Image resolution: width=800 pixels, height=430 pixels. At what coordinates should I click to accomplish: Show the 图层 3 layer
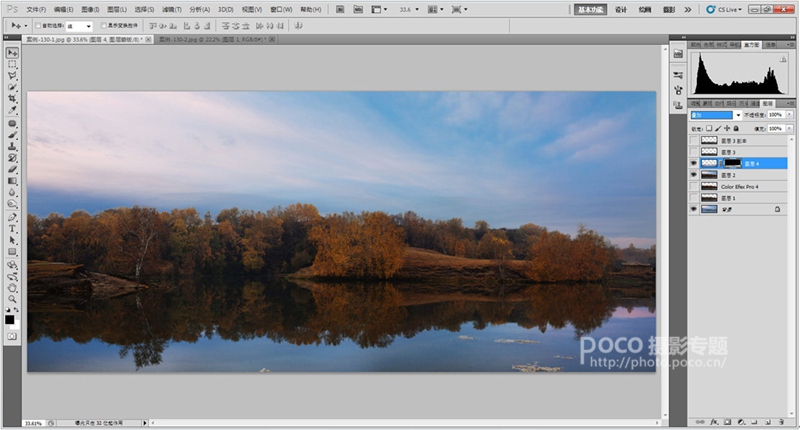pyautogui.click(x=693, y=152)
